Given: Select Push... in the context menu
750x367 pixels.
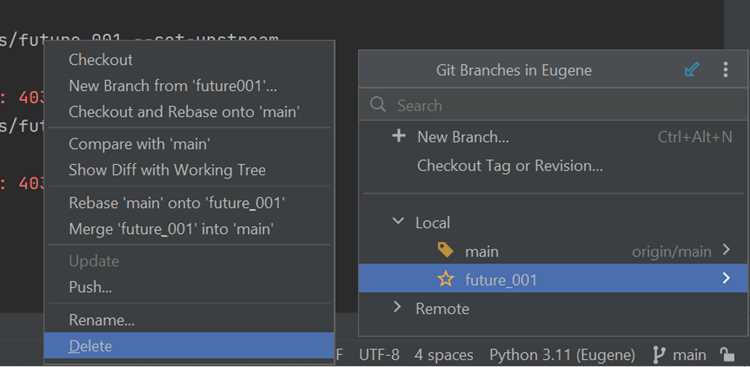Looking at the screenshot, I should (x=189, y=287).
